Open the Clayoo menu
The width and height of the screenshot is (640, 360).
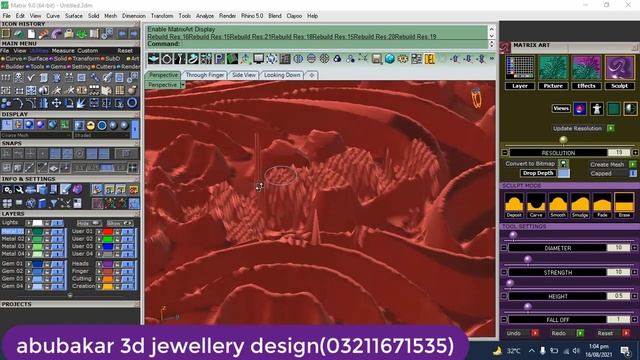[x=294, y=16]
